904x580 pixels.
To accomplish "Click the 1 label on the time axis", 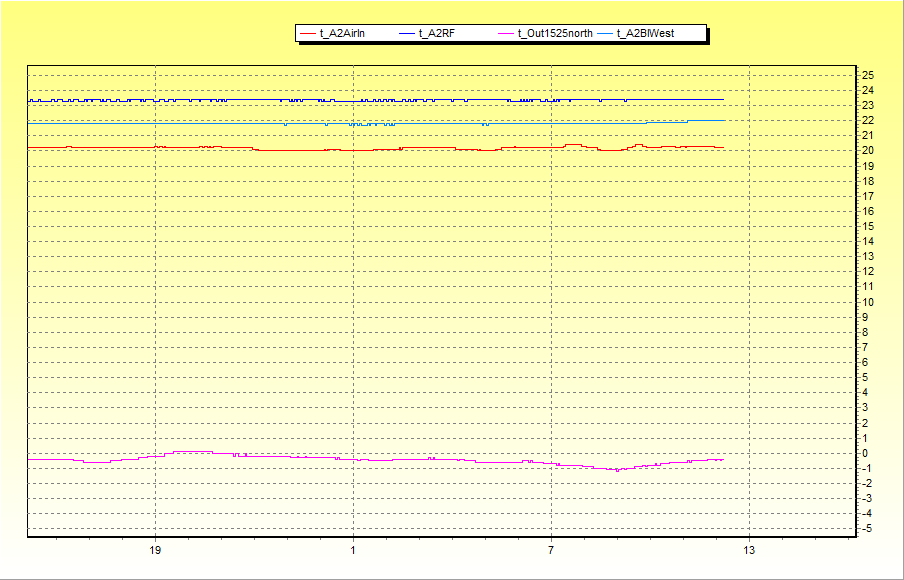I will pyautogui.click(x=353, y=550).
